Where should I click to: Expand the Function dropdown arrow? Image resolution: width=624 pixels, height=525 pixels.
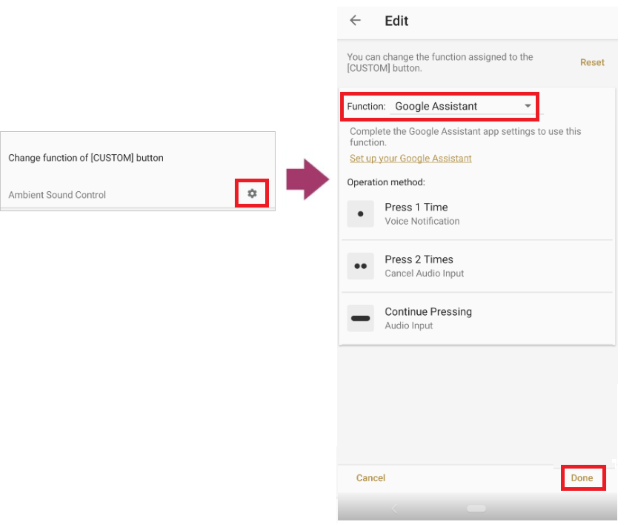528,106
